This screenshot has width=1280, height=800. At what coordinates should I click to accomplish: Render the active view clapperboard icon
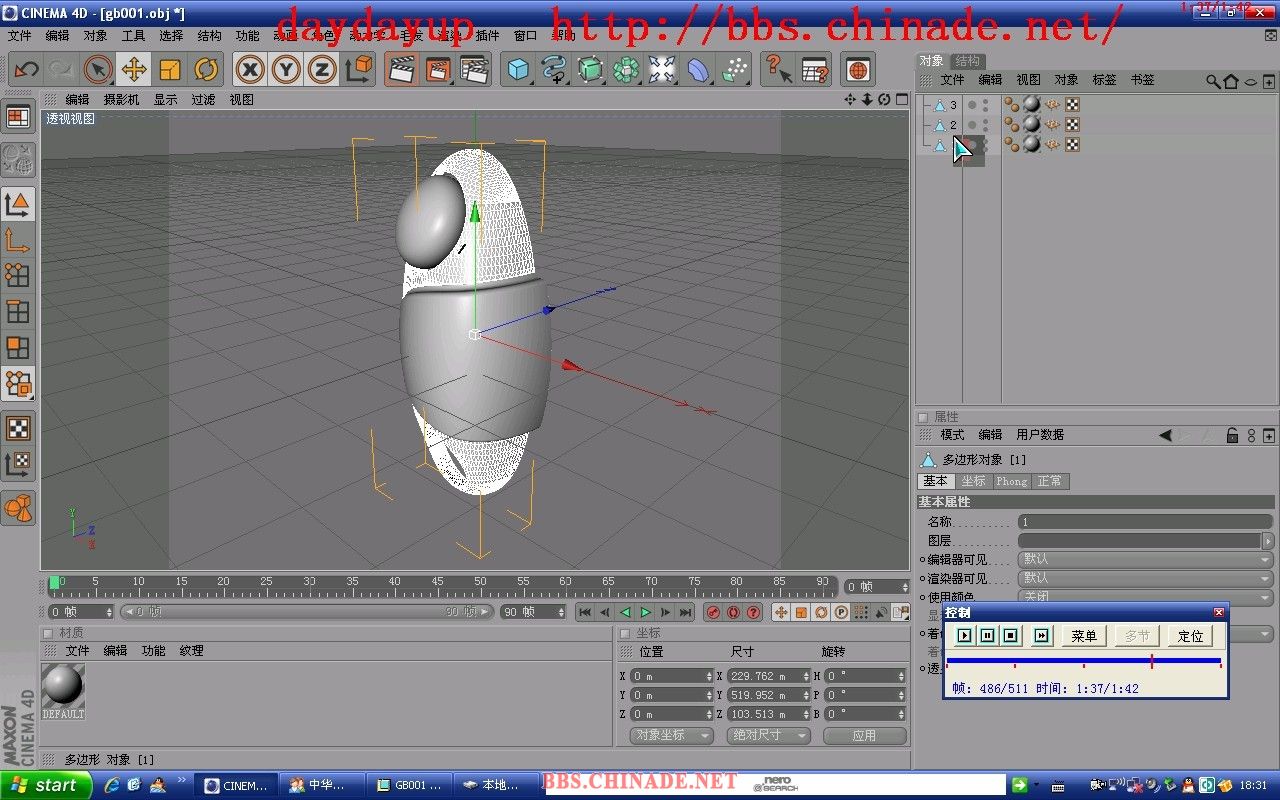401,69
